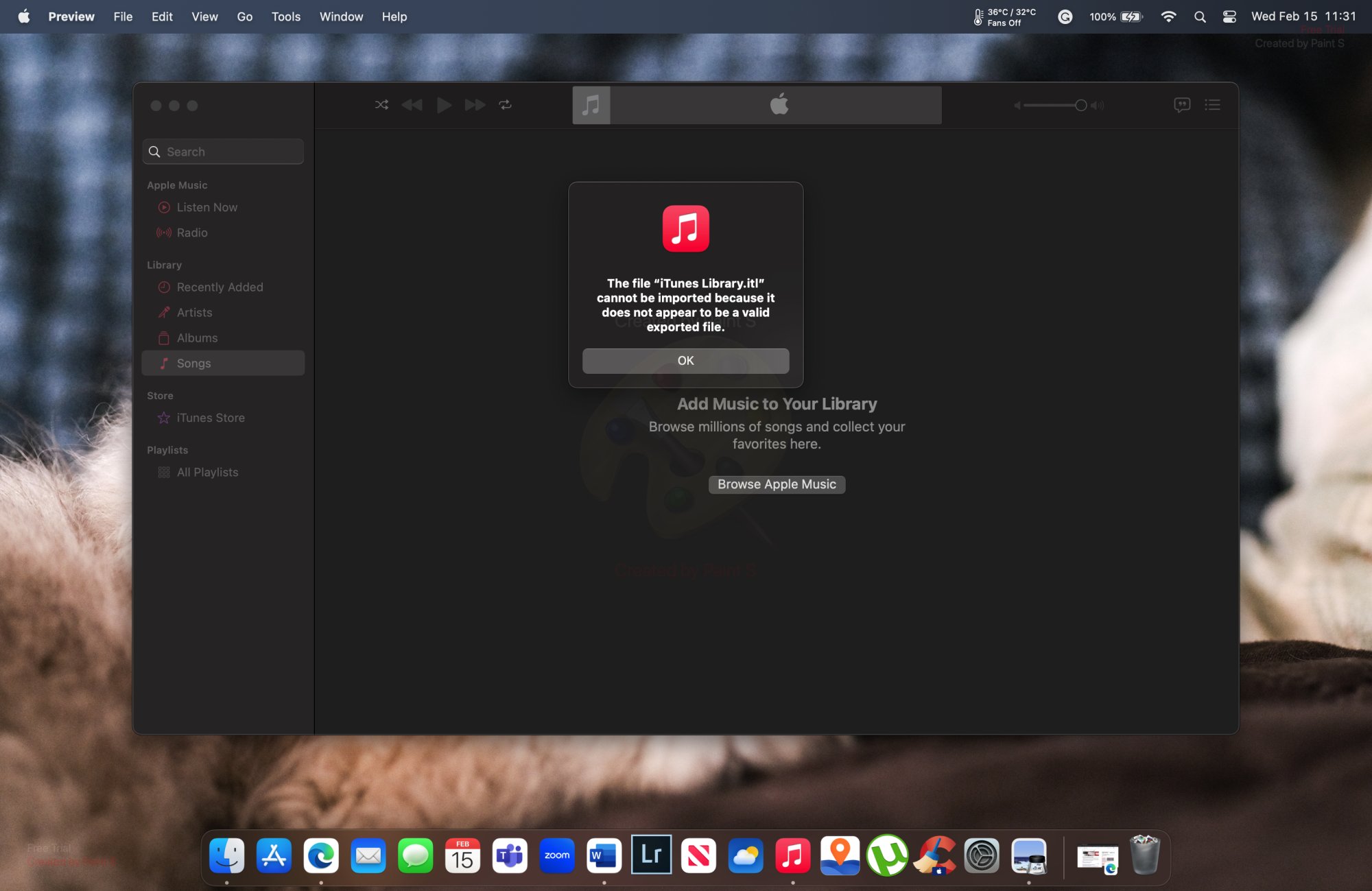Open the Tools menu

[x=285, y=16]
